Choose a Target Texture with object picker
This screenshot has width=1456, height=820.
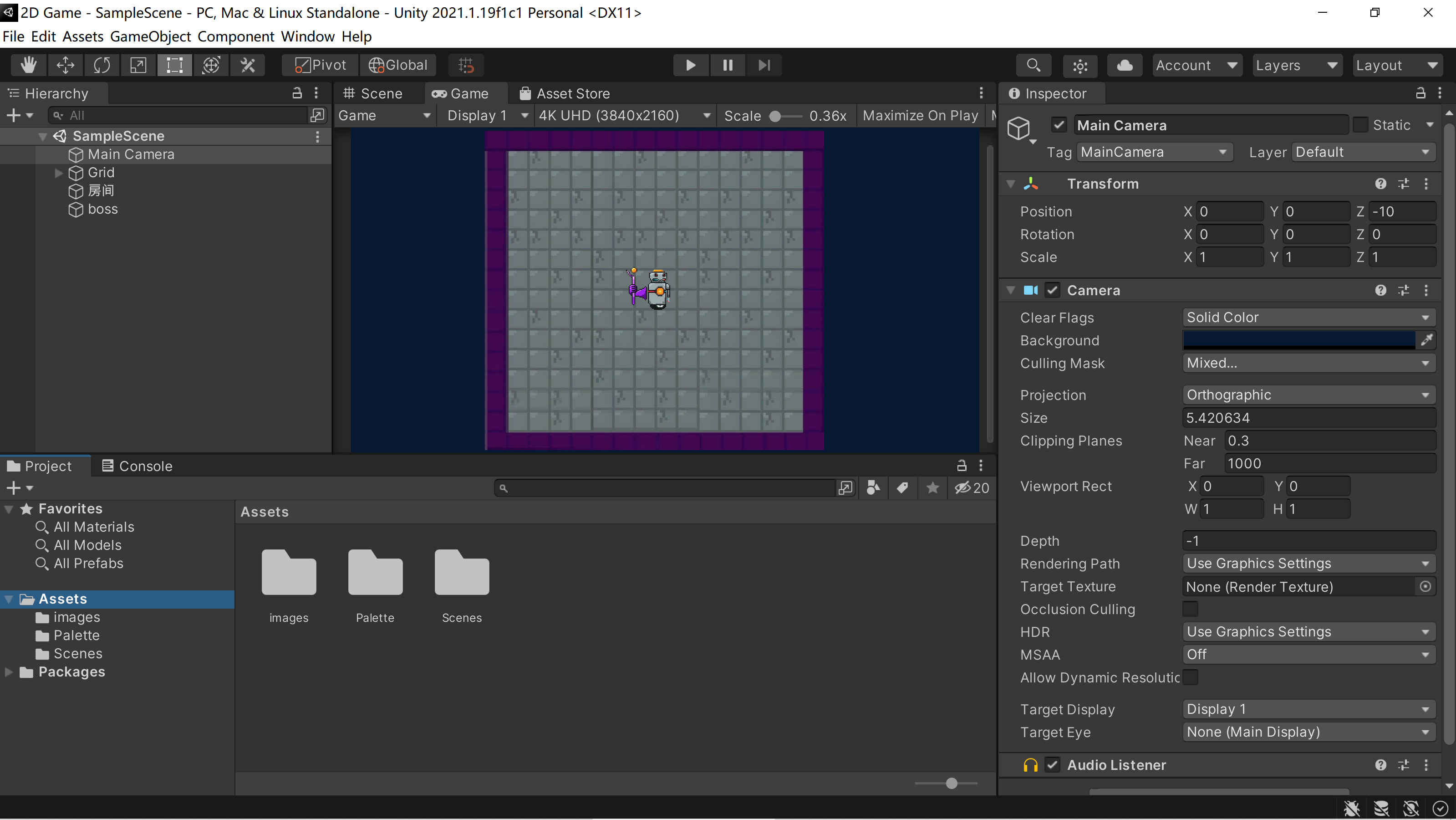click(x=1425, y=586)
